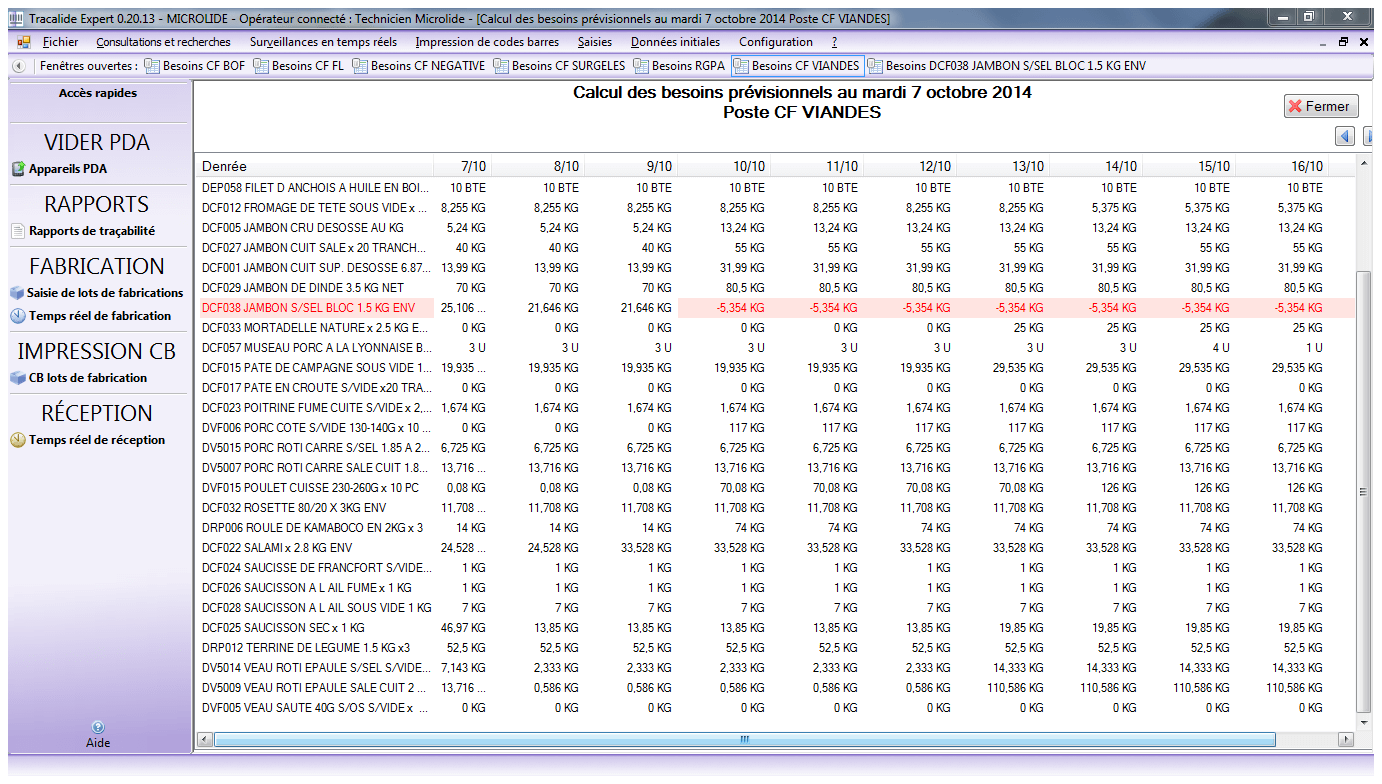Select row DCF025 SAUCISSON SEC x 1 KG
The width and height of the screenshot is (1382, 784).
point(775,628)
